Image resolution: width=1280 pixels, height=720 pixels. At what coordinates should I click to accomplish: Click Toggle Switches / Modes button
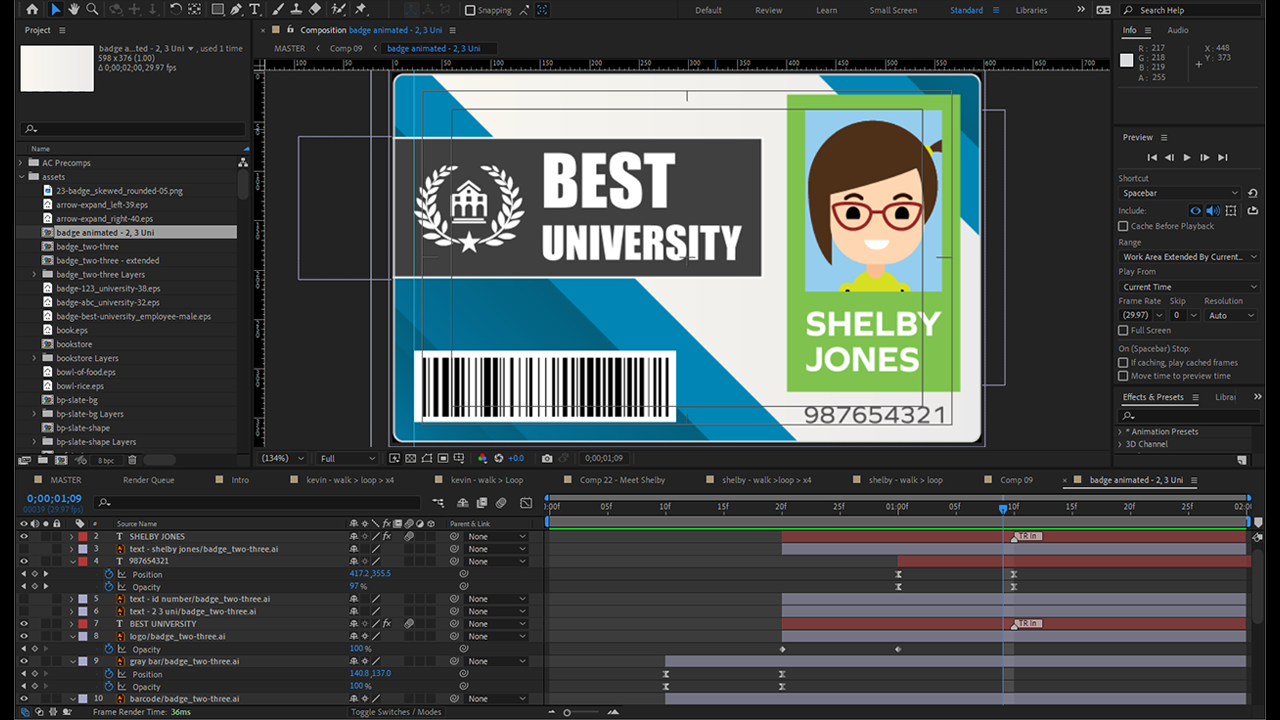(396, 712)
